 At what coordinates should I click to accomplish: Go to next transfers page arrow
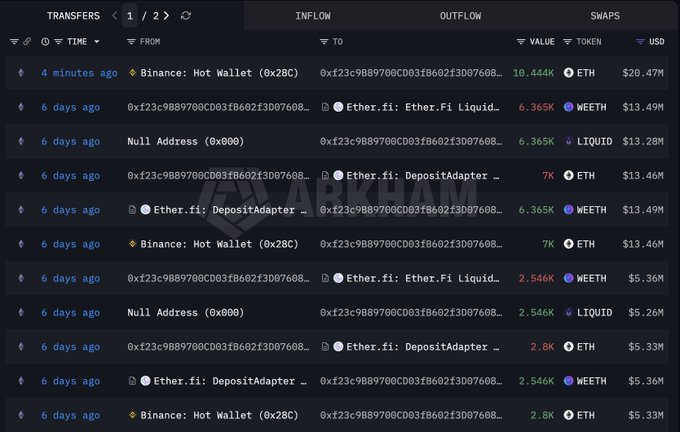167,16
